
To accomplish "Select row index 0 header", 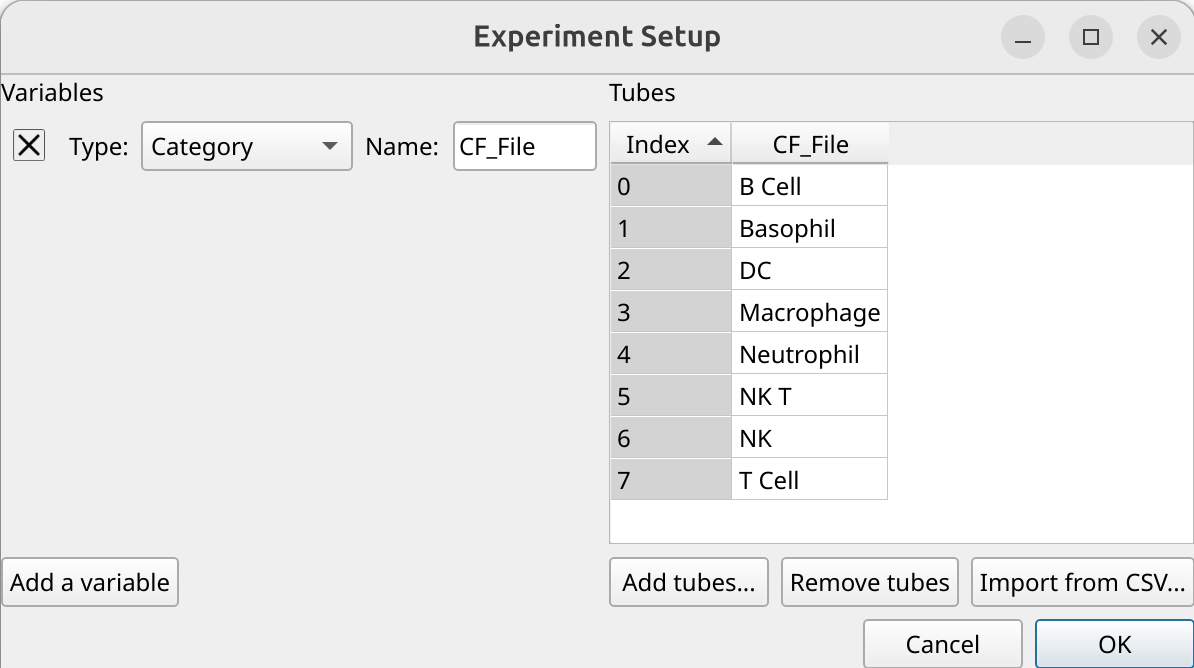I will click(670, 187).
